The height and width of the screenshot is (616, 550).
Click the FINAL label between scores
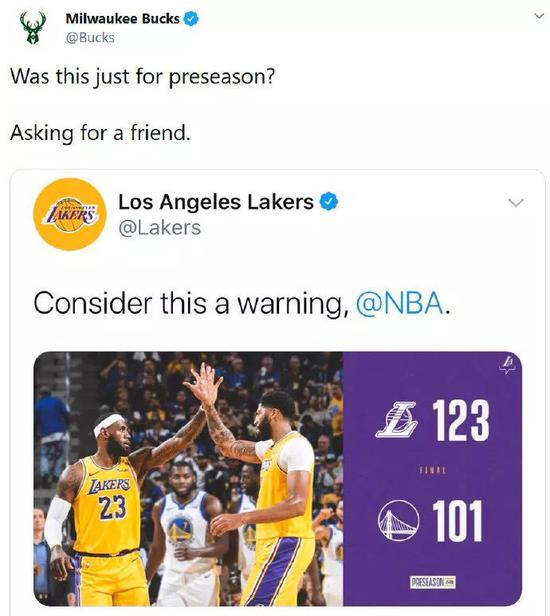433,470
